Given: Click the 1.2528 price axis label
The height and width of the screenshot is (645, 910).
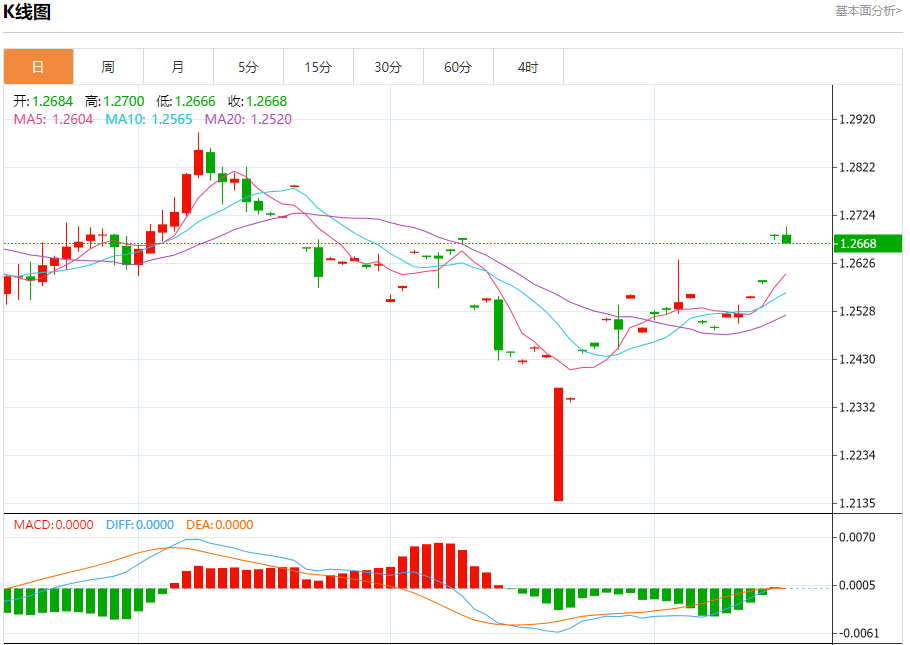Looking at the screenshot, I should (x=857, y=311).
